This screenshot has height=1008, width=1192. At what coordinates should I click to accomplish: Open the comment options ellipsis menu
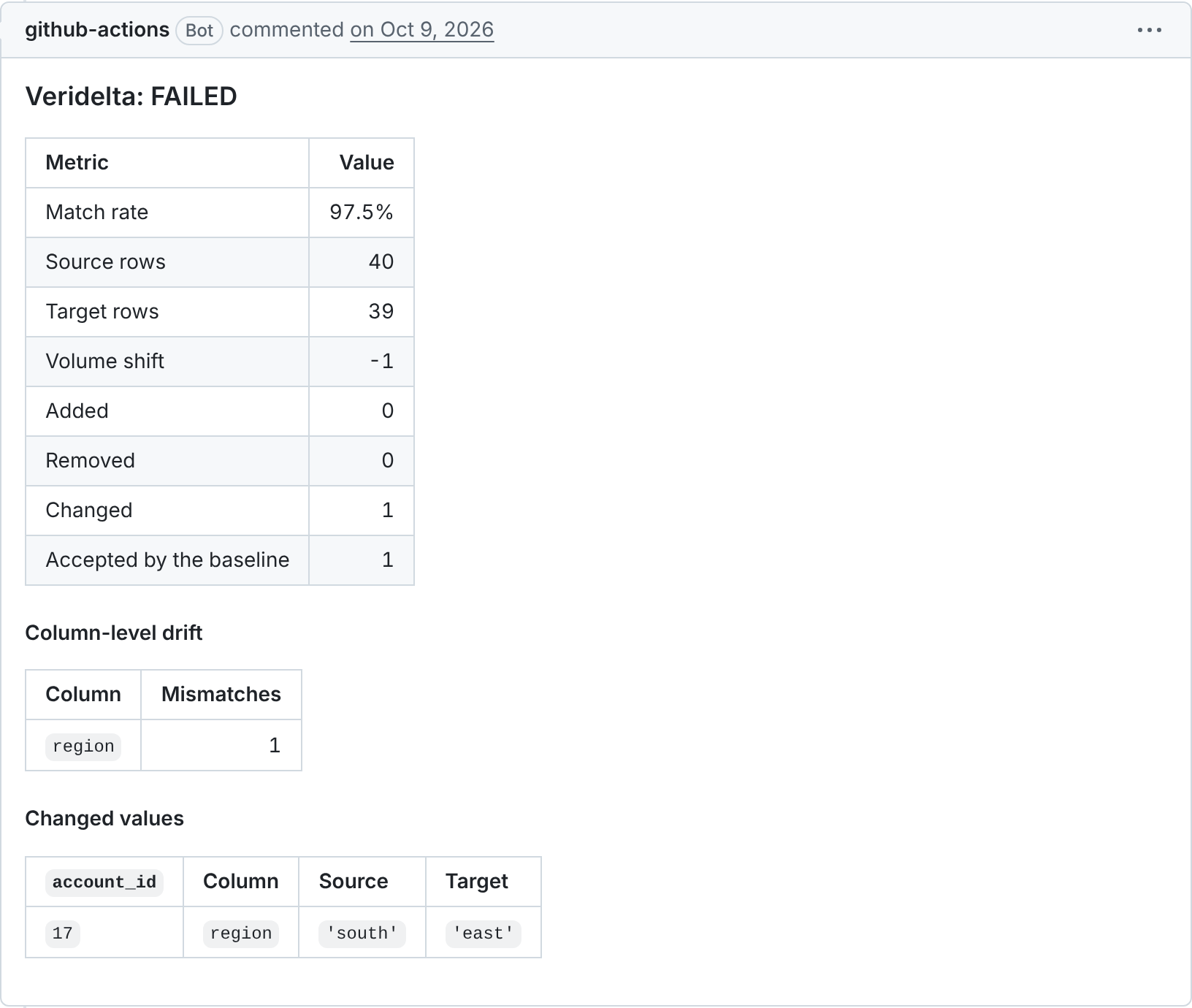(x=1149, y=30)
